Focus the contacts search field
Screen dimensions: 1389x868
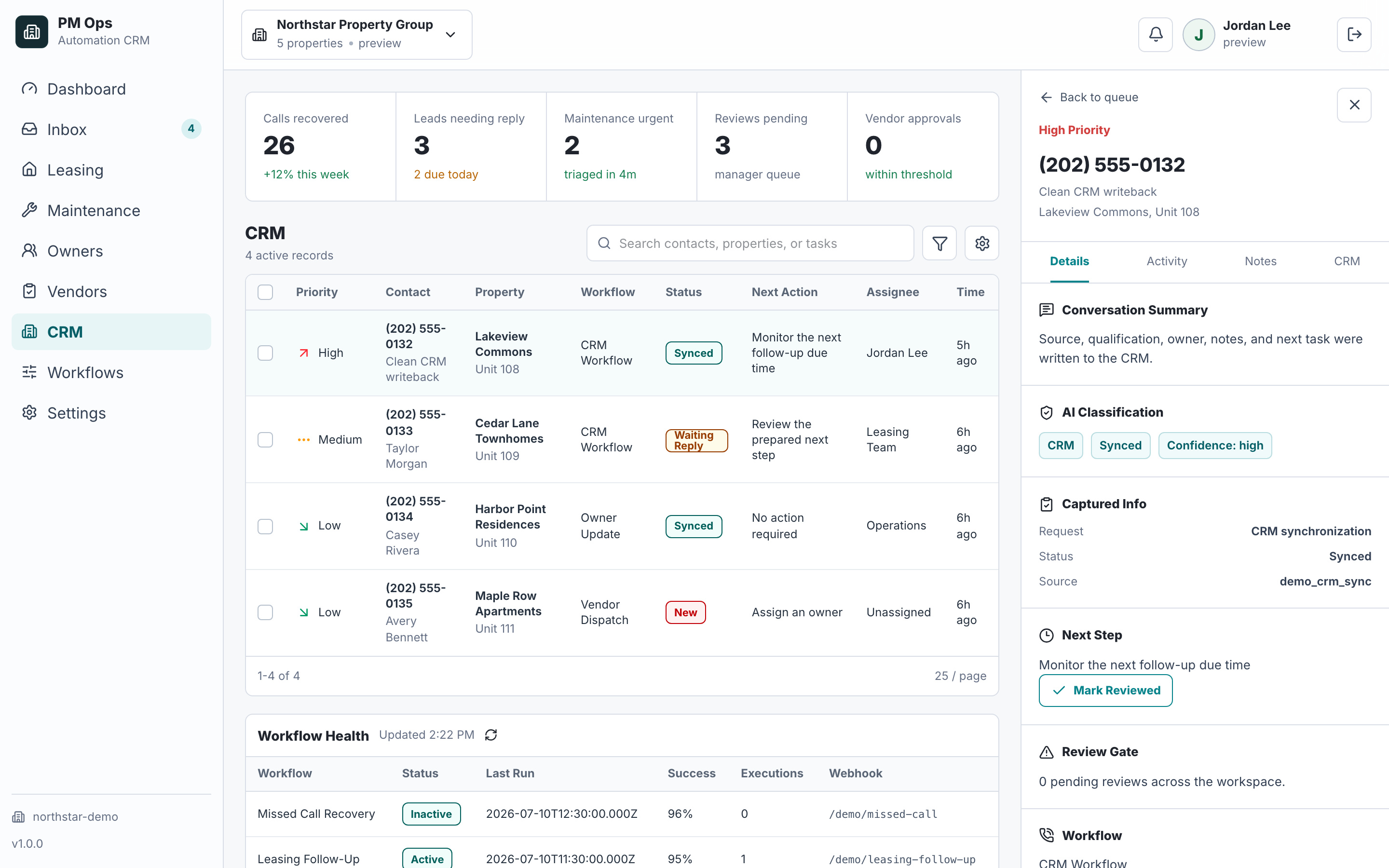pyautogui.click(x=750, y=244)
